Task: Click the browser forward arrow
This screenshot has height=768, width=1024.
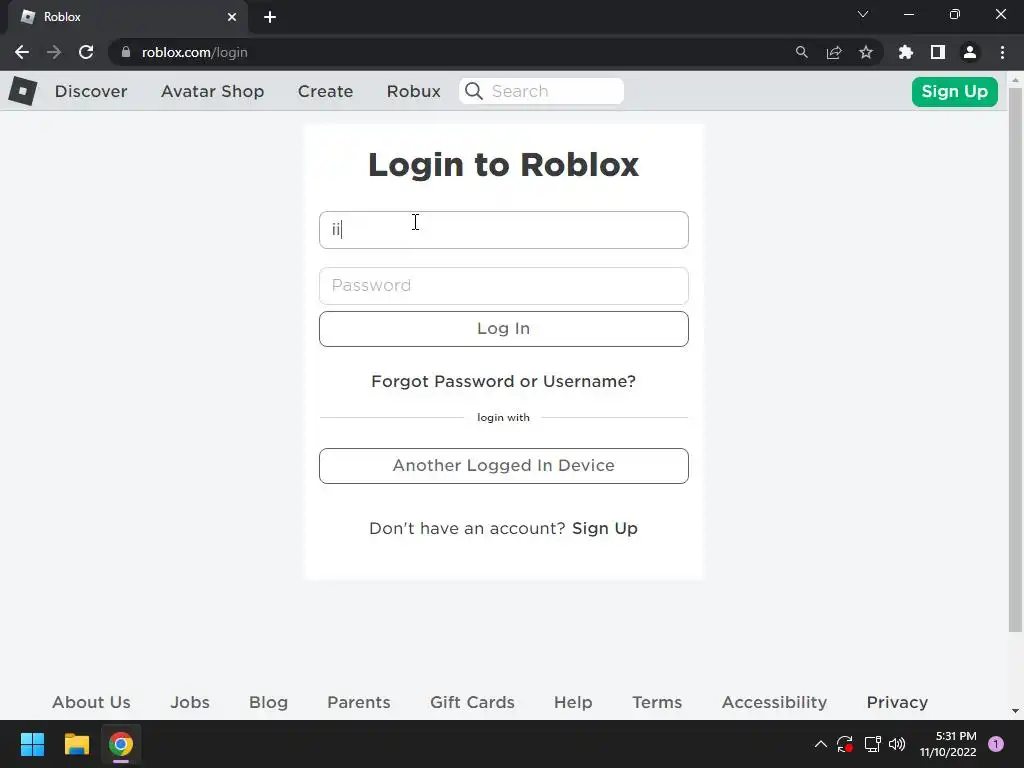Action: click(54, 52)
